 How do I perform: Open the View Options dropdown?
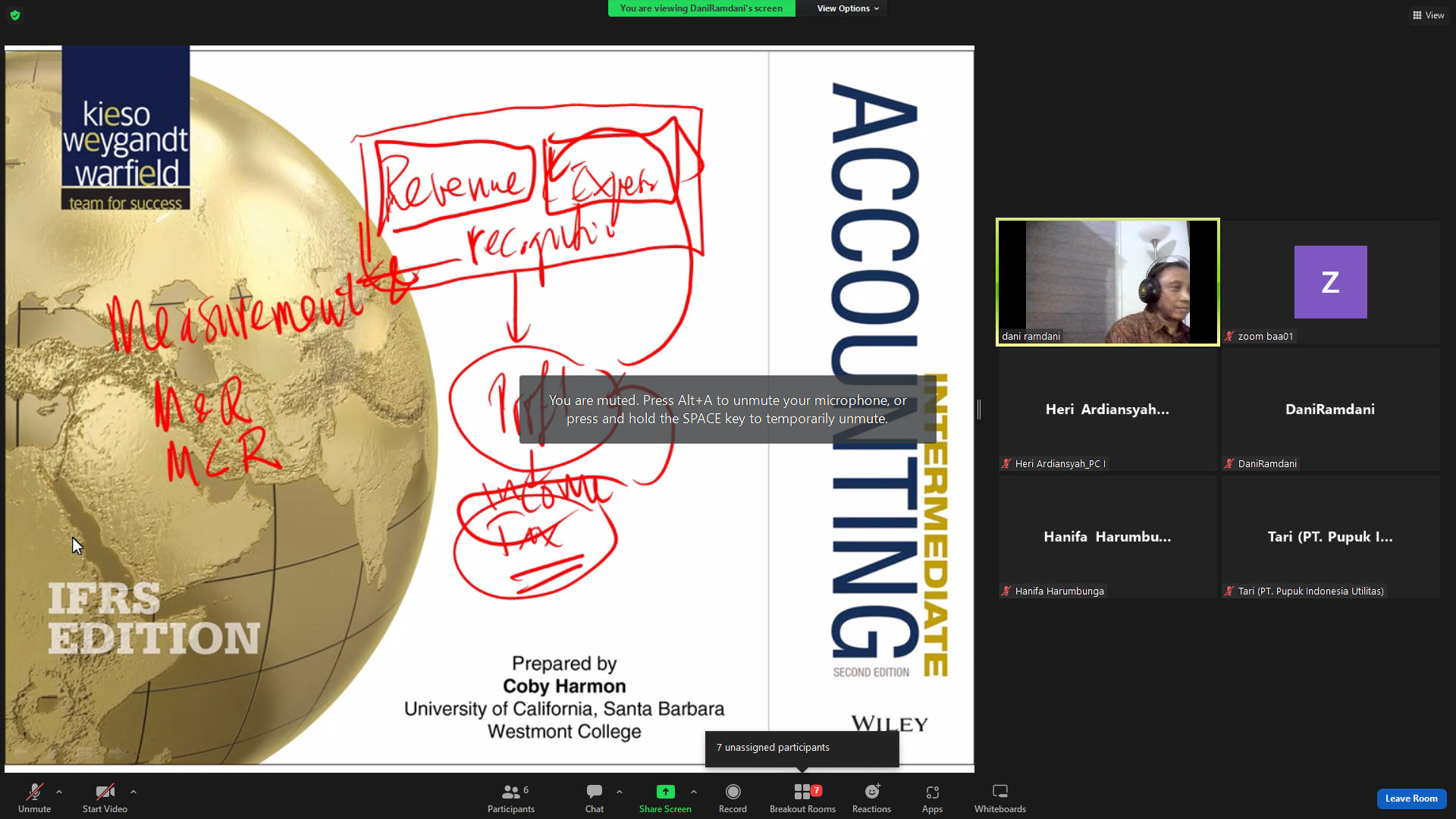coord(848,8)
